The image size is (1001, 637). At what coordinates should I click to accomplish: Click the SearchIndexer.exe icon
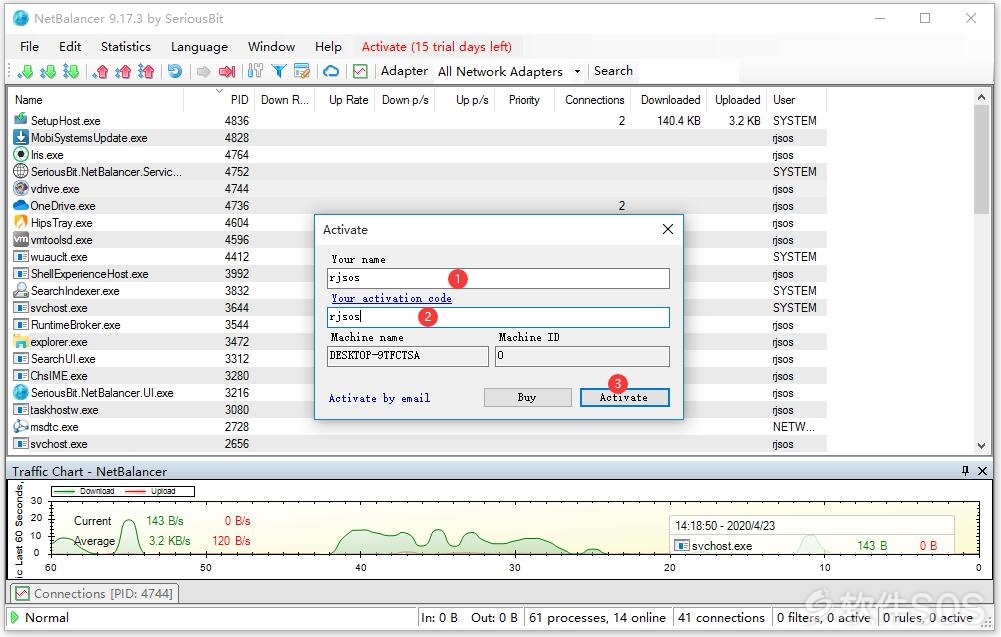point(20,290)
